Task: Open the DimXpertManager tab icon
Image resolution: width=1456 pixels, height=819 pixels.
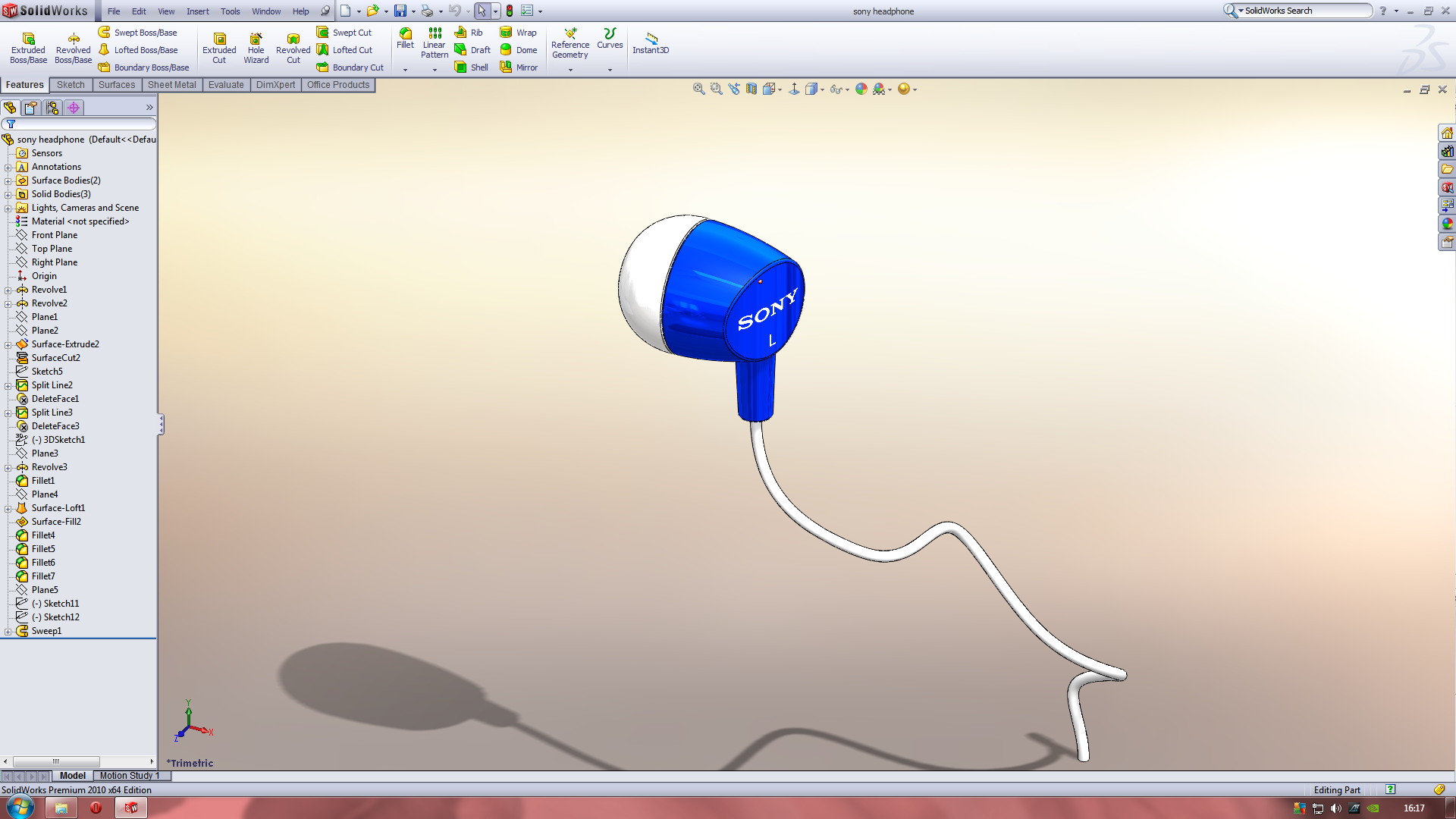Action: coord(74,108)
